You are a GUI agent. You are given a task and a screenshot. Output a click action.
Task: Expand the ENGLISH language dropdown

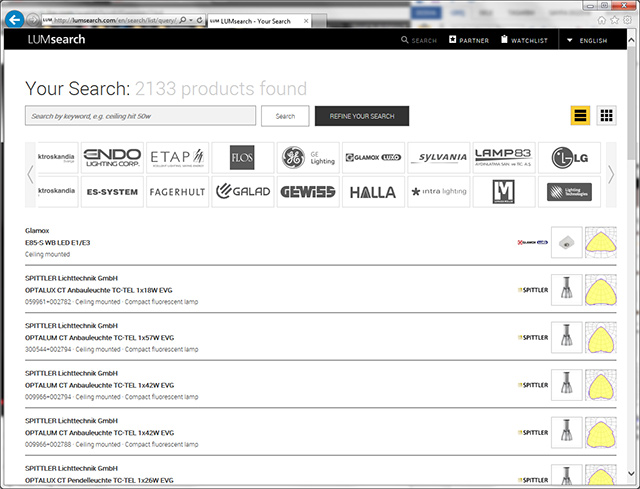click(x=587, y=40)
